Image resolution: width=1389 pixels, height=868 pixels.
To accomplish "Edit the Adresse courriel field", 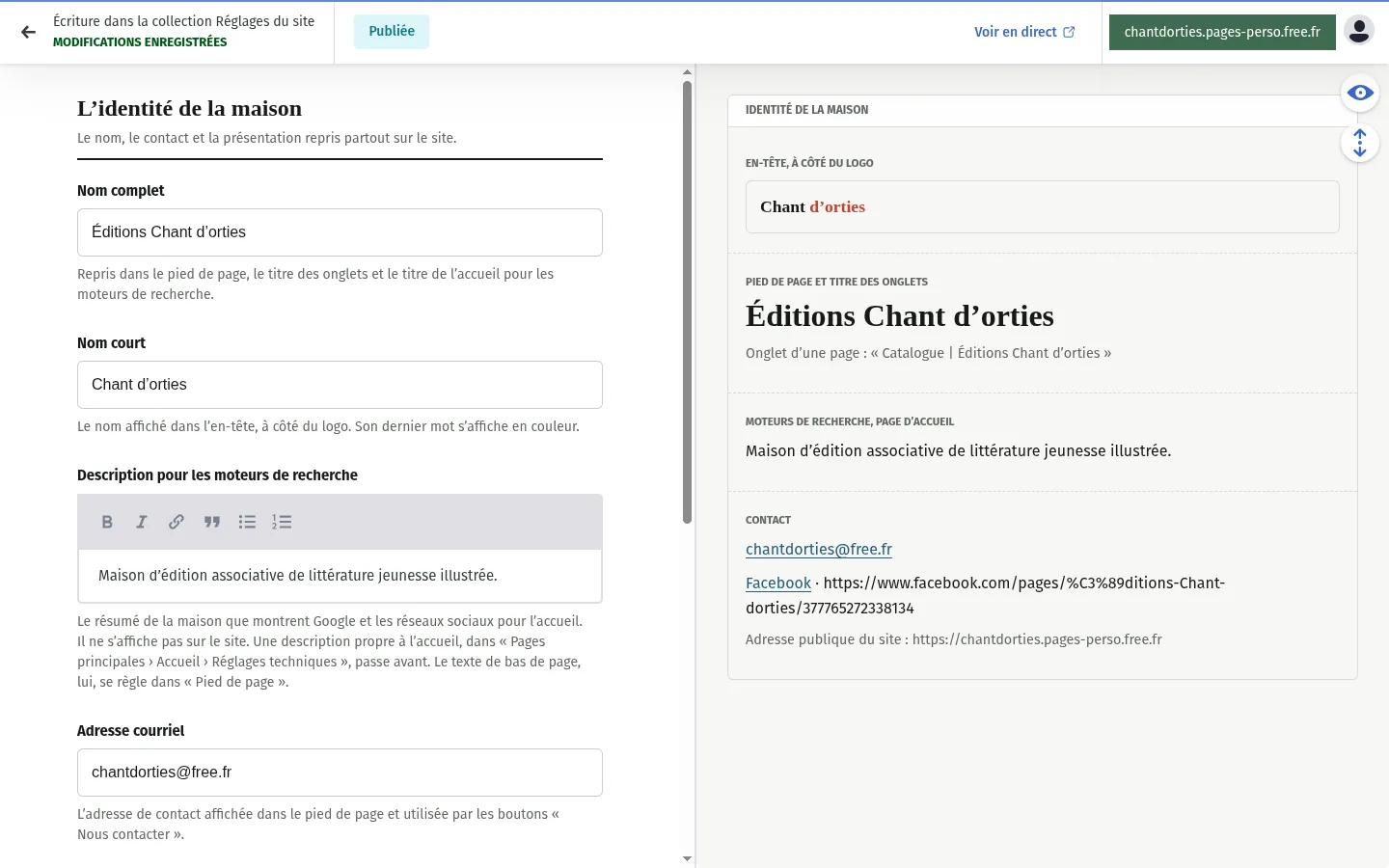I will [340, 773].
